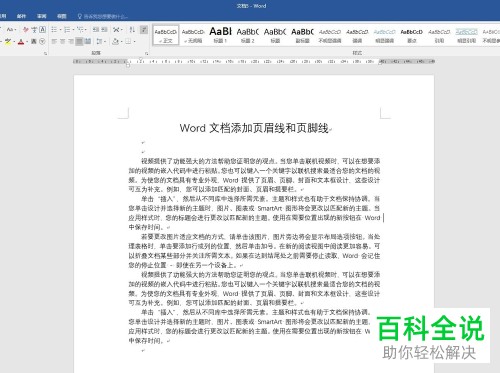Apply the 明显引用 style
Screen dimensions: 500x373
click(466, 35)
